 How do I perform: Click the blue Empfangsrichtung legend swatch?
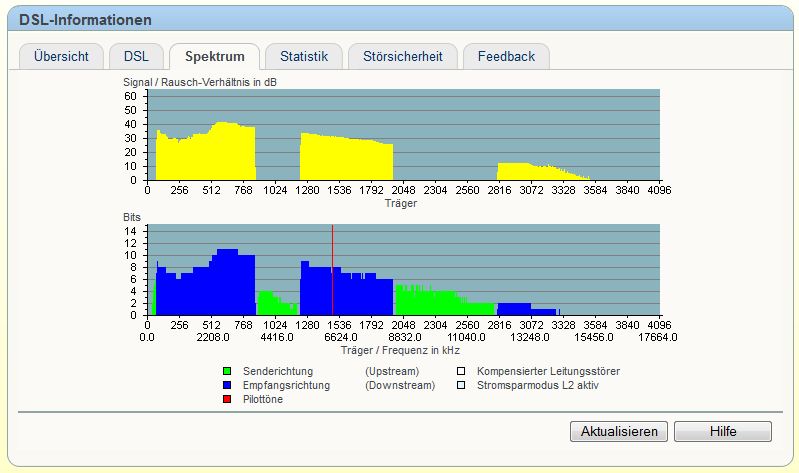tap(227, 385)
